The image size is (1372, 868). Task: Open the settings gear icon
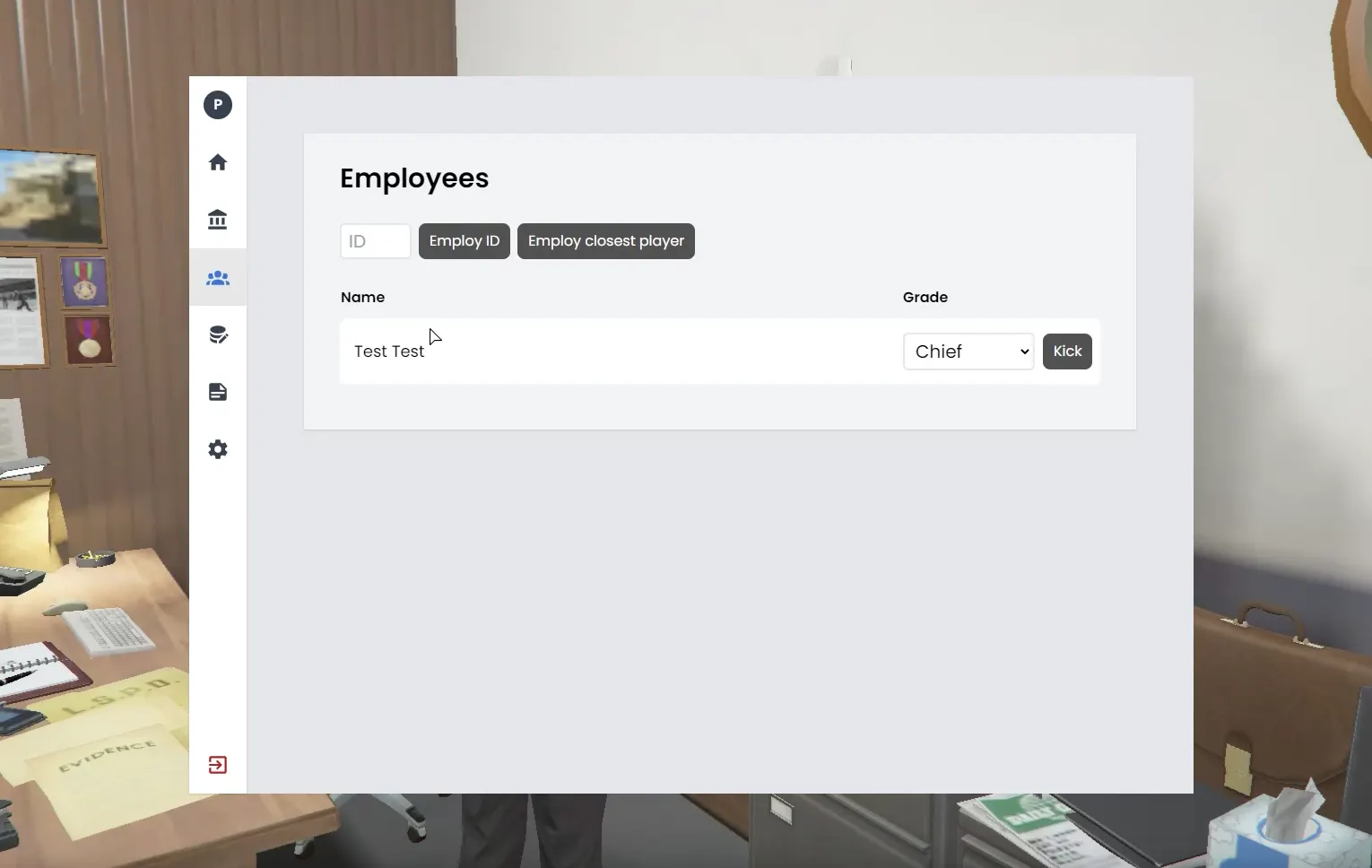(x=218, y=449)
